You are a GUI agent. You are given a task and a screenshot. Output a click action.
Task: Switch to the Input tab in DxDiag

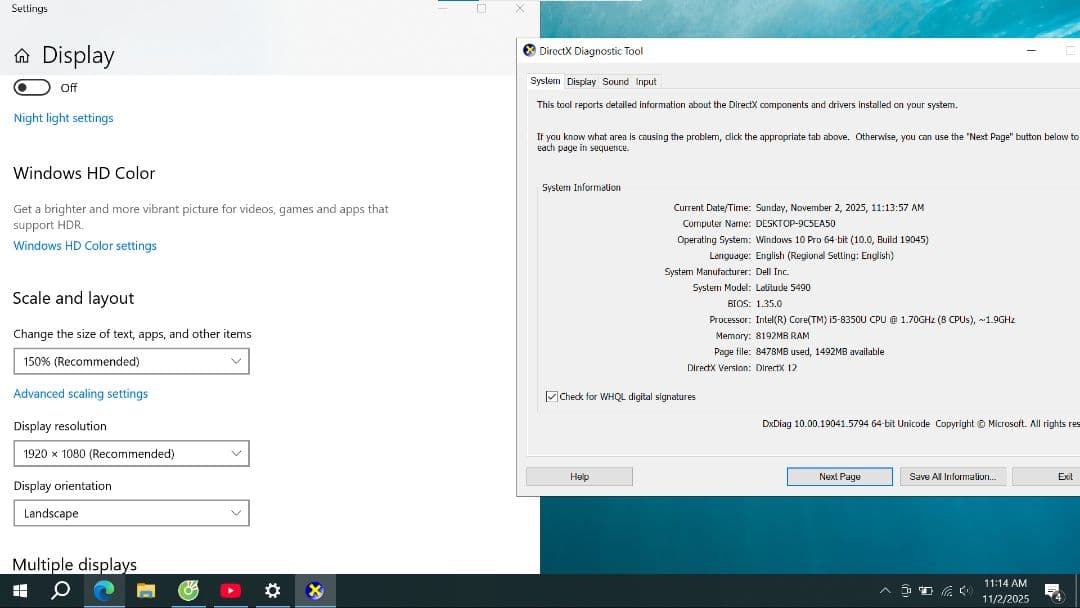point(646,81)
